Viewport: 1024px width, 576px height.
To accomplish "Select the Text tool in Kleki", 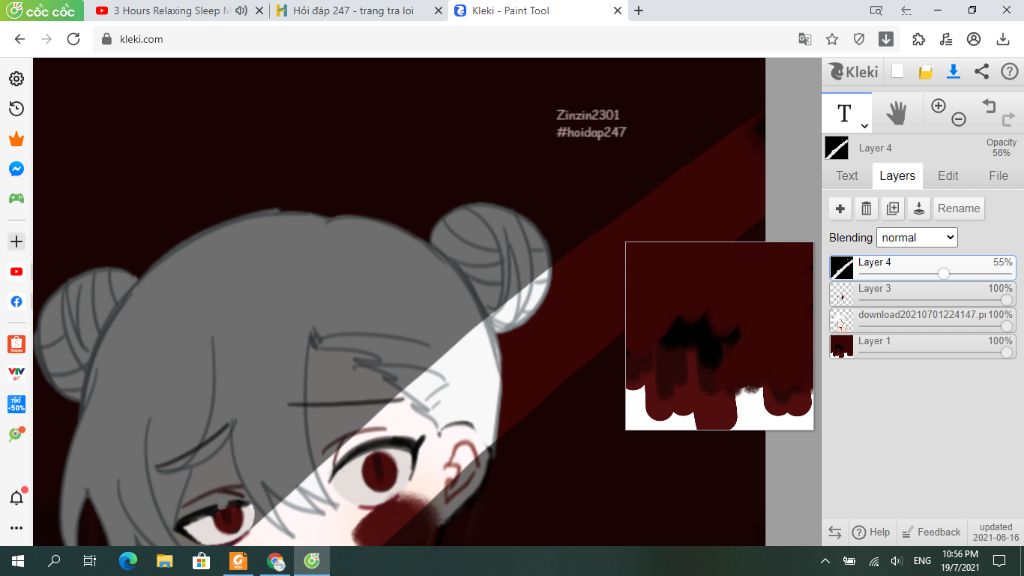I will pyautogui.click(x=844, y=113).
